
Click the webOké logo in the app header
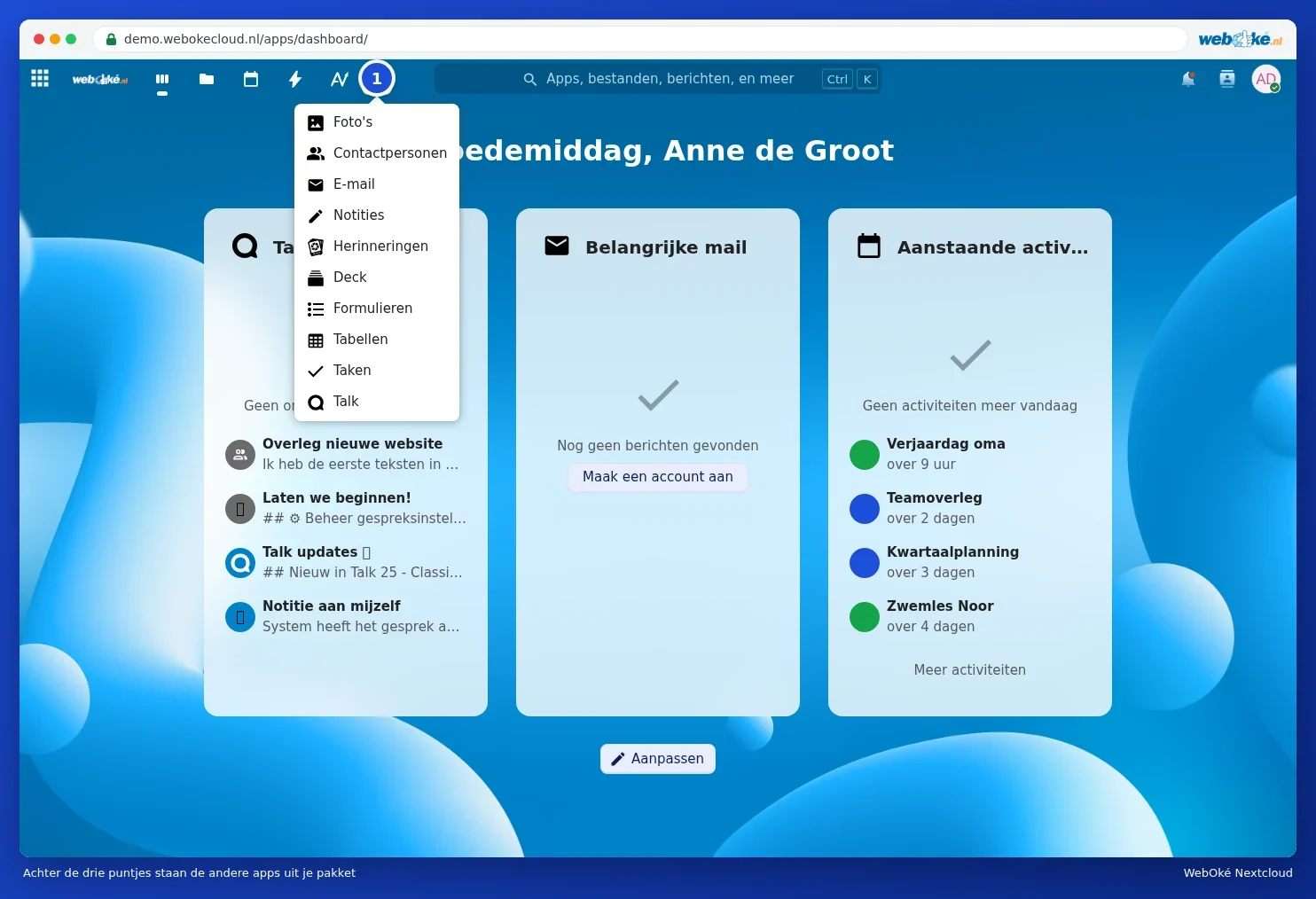coord(99,80)
